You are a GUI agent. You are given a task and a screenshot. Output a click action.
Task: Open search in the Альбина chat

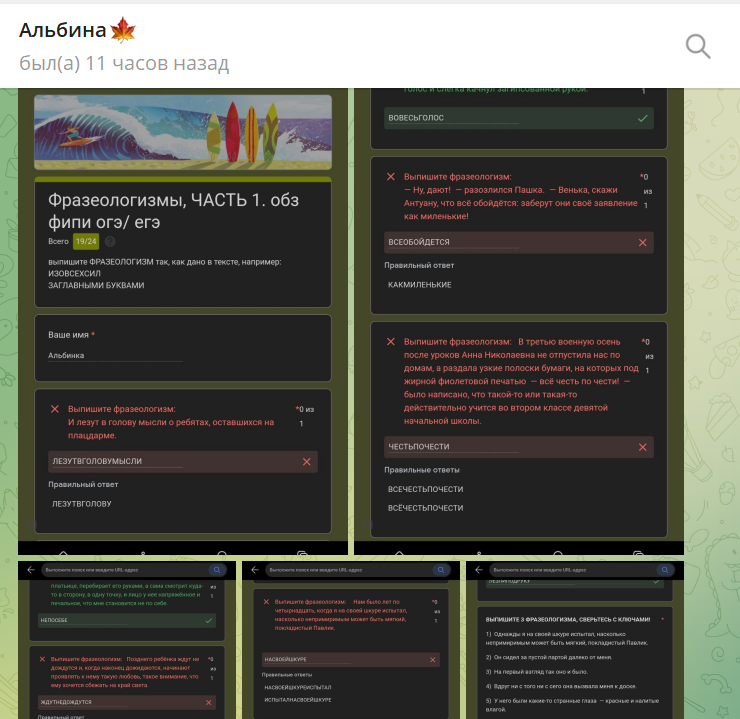click(698, 45)
